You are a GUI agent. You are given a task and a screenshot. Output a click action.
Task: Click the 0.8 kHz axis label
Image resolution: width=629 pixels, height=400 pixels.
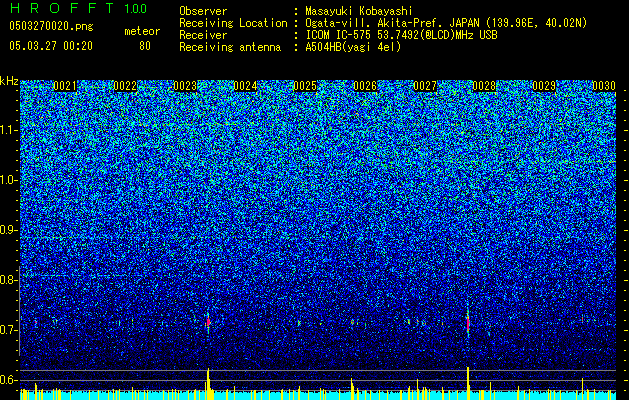pyautogui.click(x=8, y=280)
